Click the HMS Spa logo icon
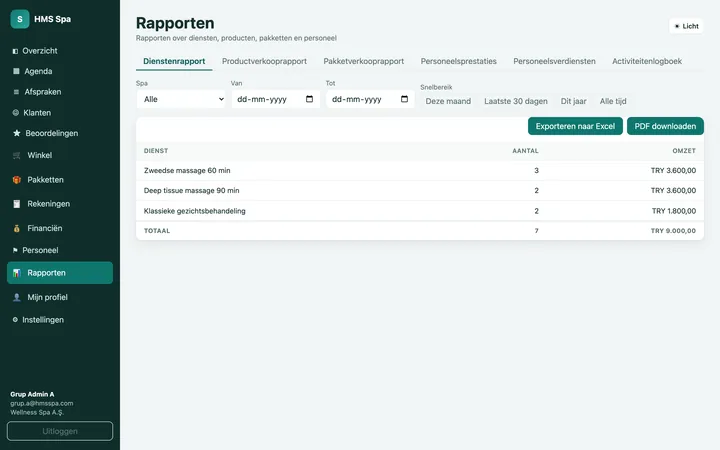The height and width of the screenshot is (450, 720). [20, 19]
